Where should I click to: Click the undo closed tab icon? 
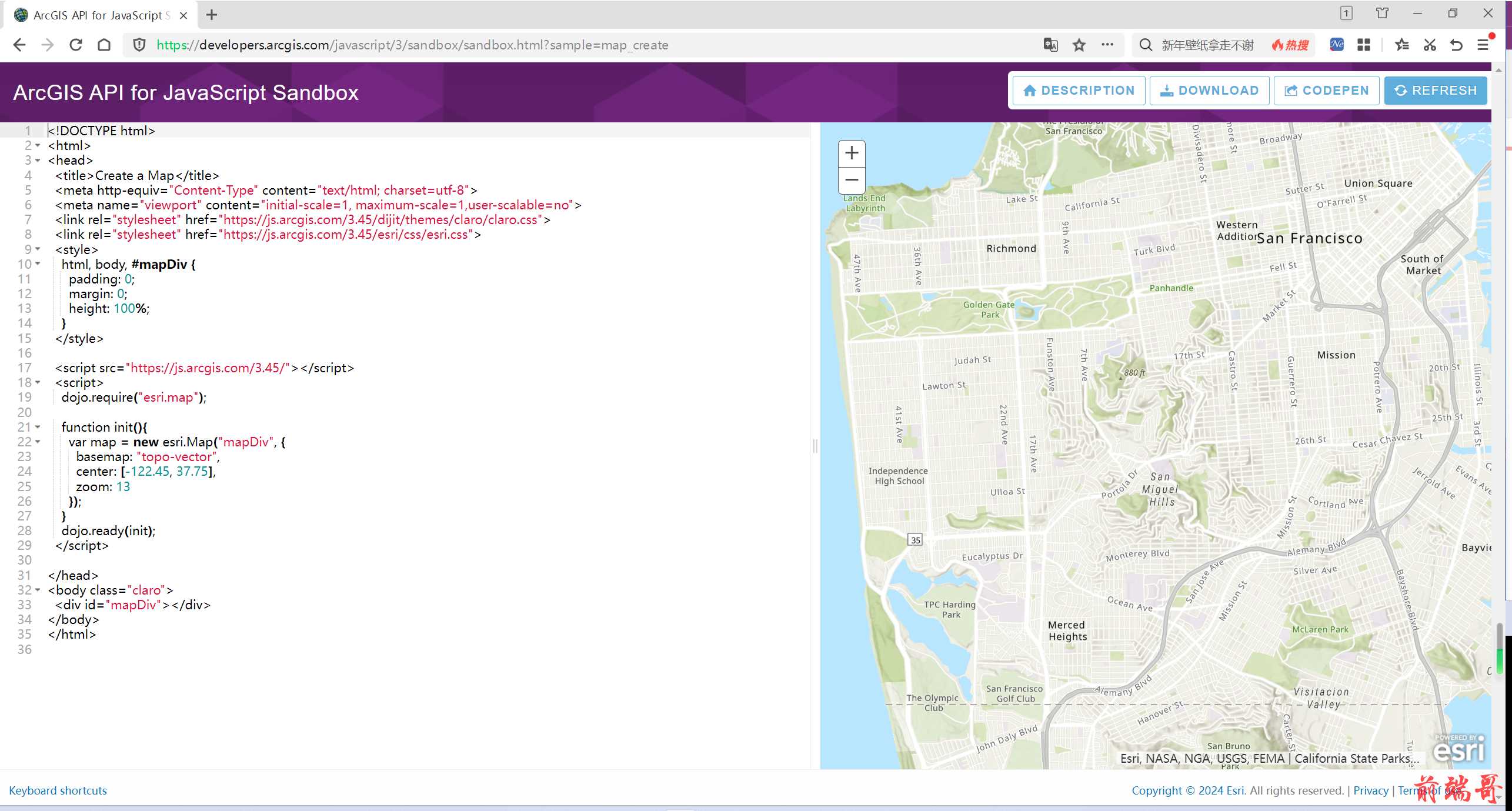[1457, 45]
